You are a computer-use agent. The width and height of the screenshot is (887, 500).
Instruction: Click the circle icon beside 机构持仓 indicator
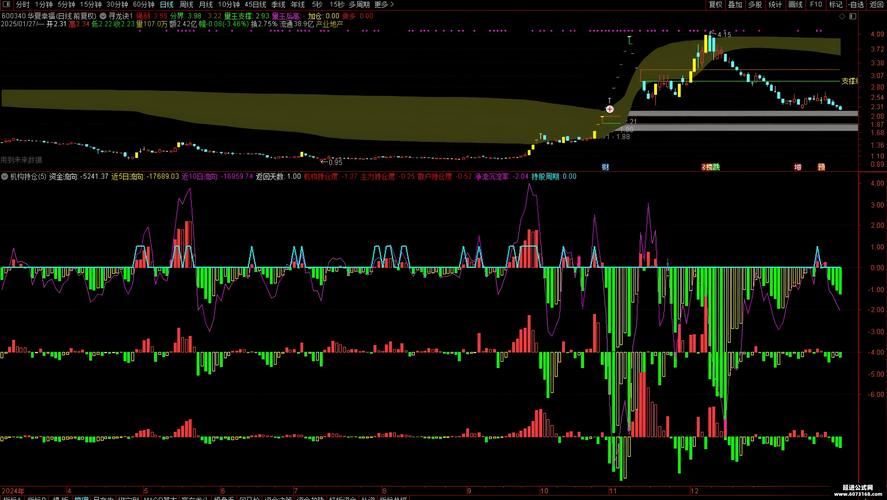click(x=5, y=176)
